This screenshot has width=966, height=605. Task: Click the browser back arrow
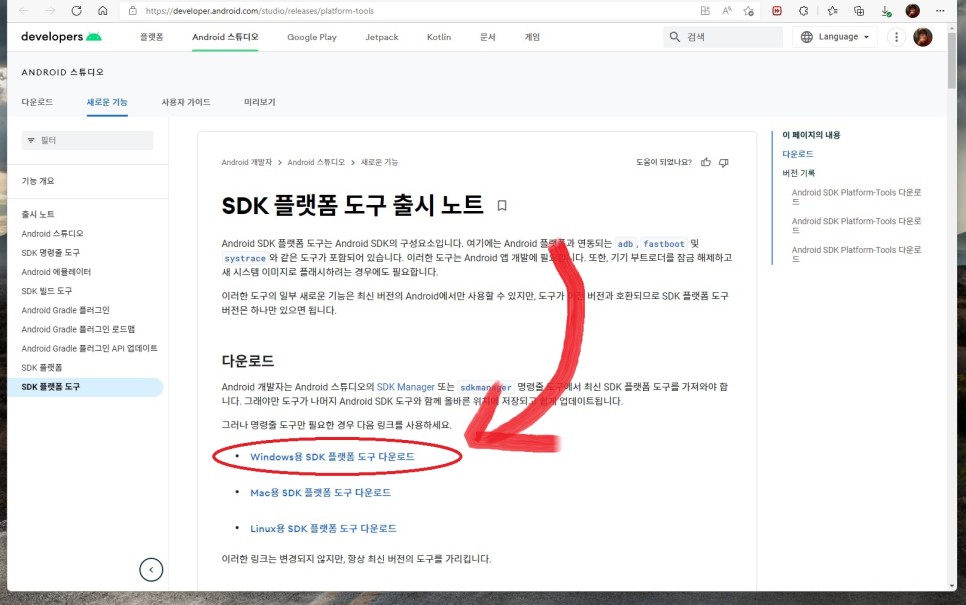(24, 10)
